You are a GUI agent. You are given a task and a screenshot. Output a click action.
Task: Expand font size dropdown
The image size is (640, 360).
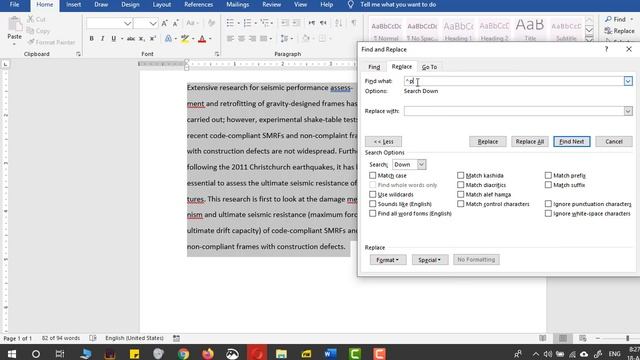153,23
